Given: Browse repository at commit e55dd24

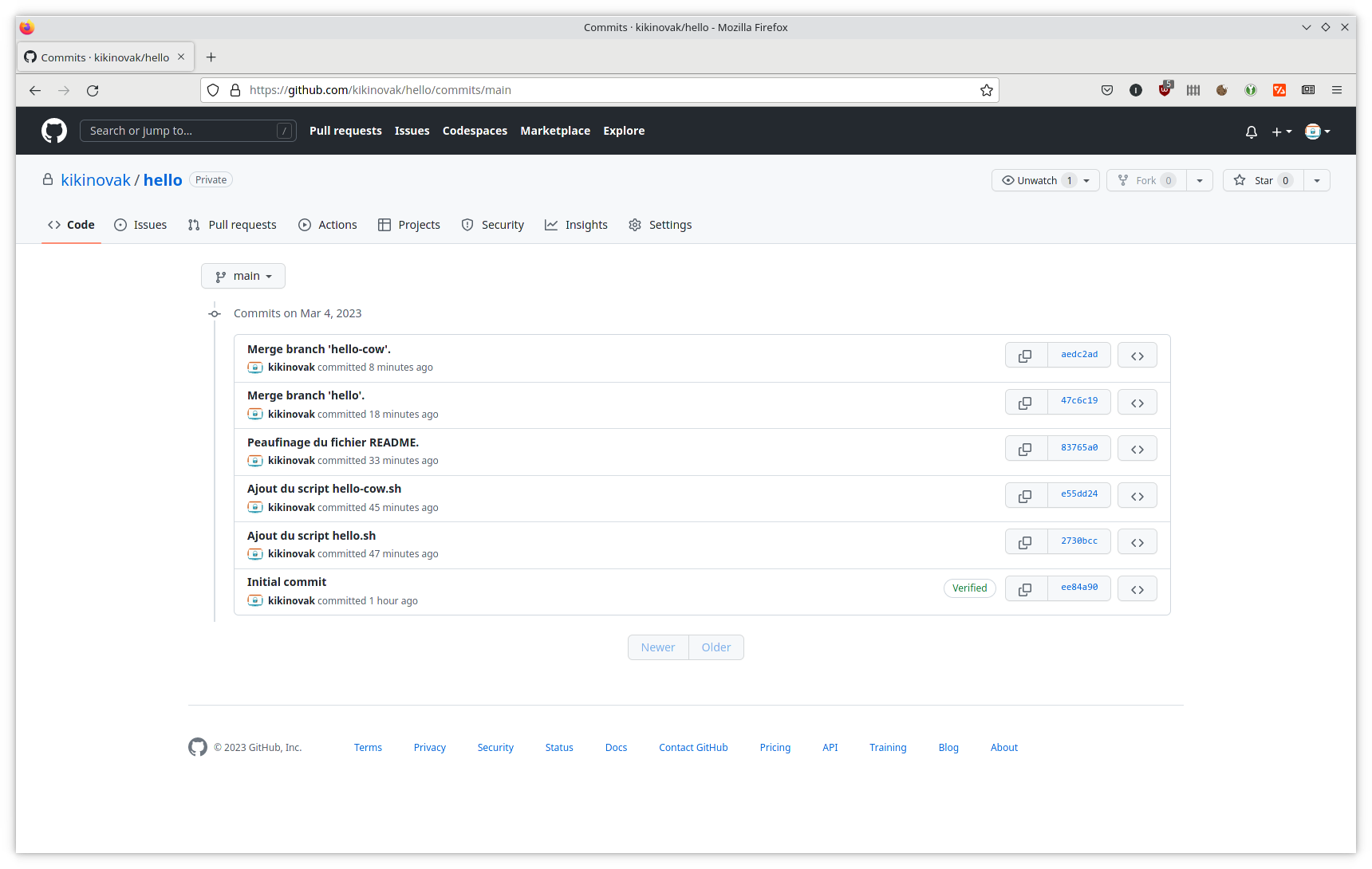Looking at the screenshot, I should [1137, 496].
